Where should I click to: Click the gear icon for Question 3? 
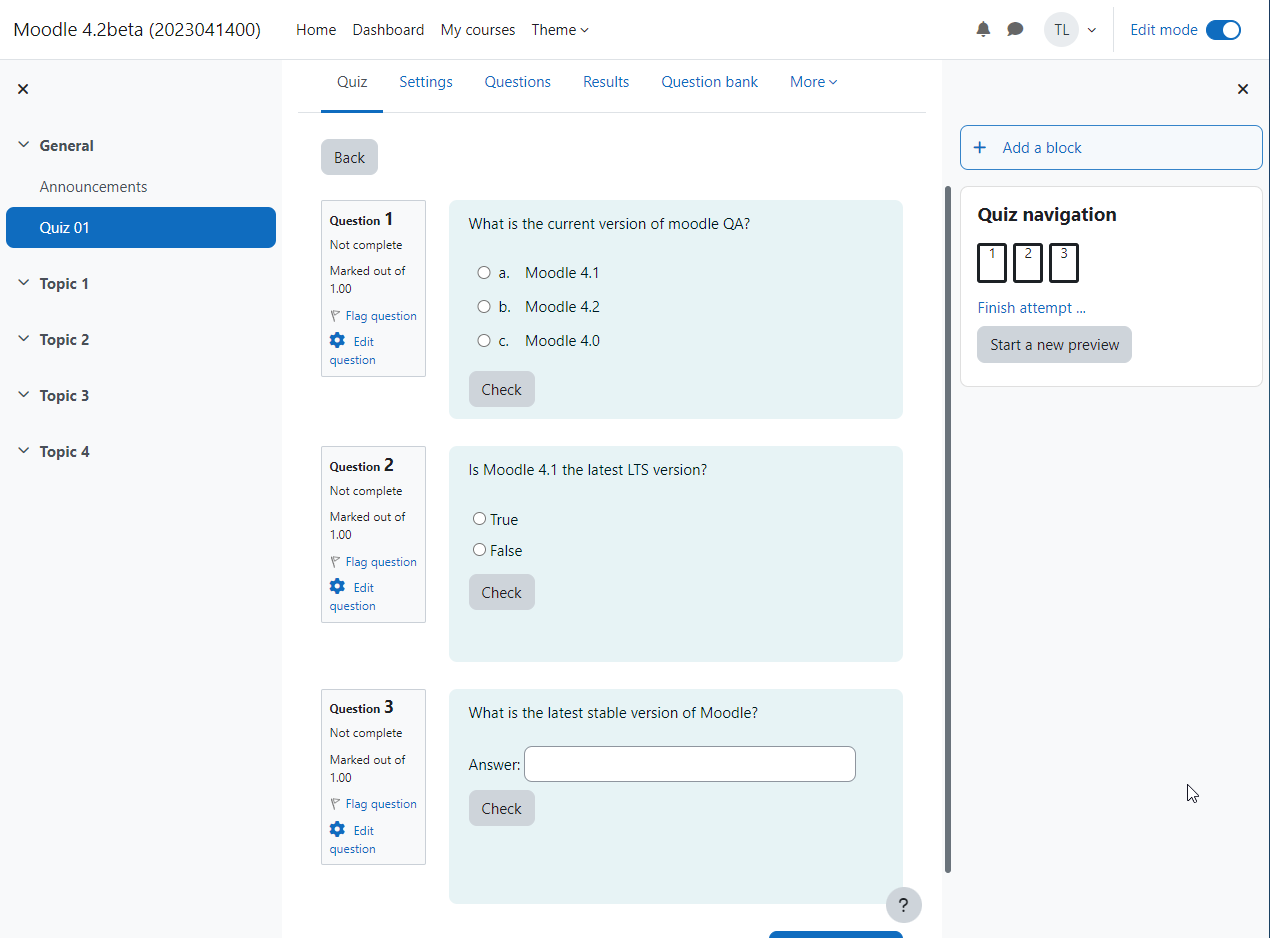point(337,829)
